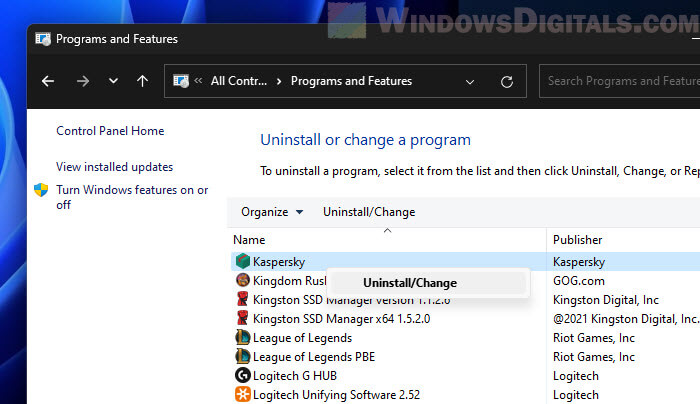
Task: Click the Kingston SSD Manager x64 icon
Action: coord(243,319)
